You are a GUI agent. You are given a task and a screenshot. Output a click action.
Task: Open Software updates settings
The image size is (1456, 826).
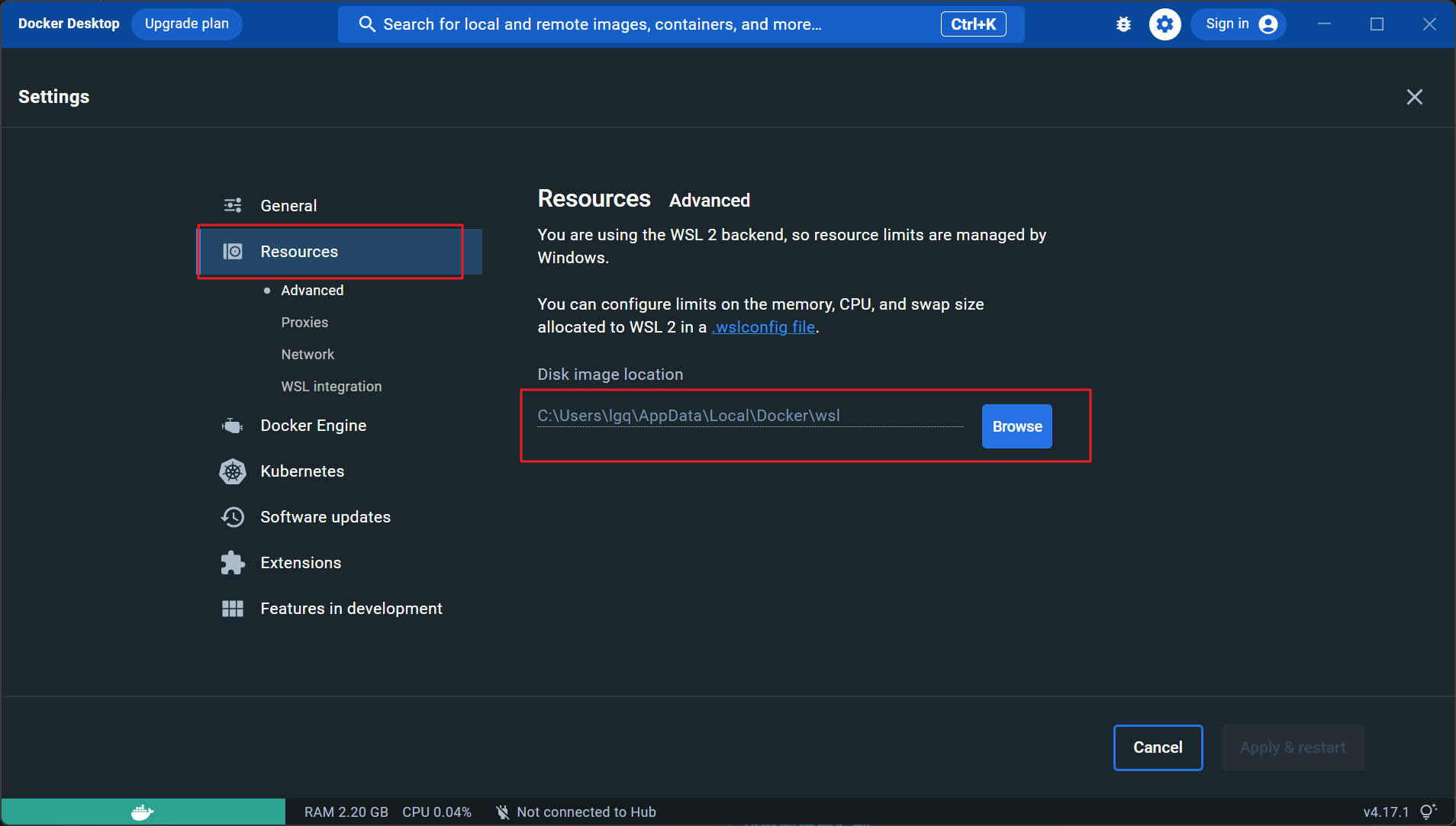(340, 517)
